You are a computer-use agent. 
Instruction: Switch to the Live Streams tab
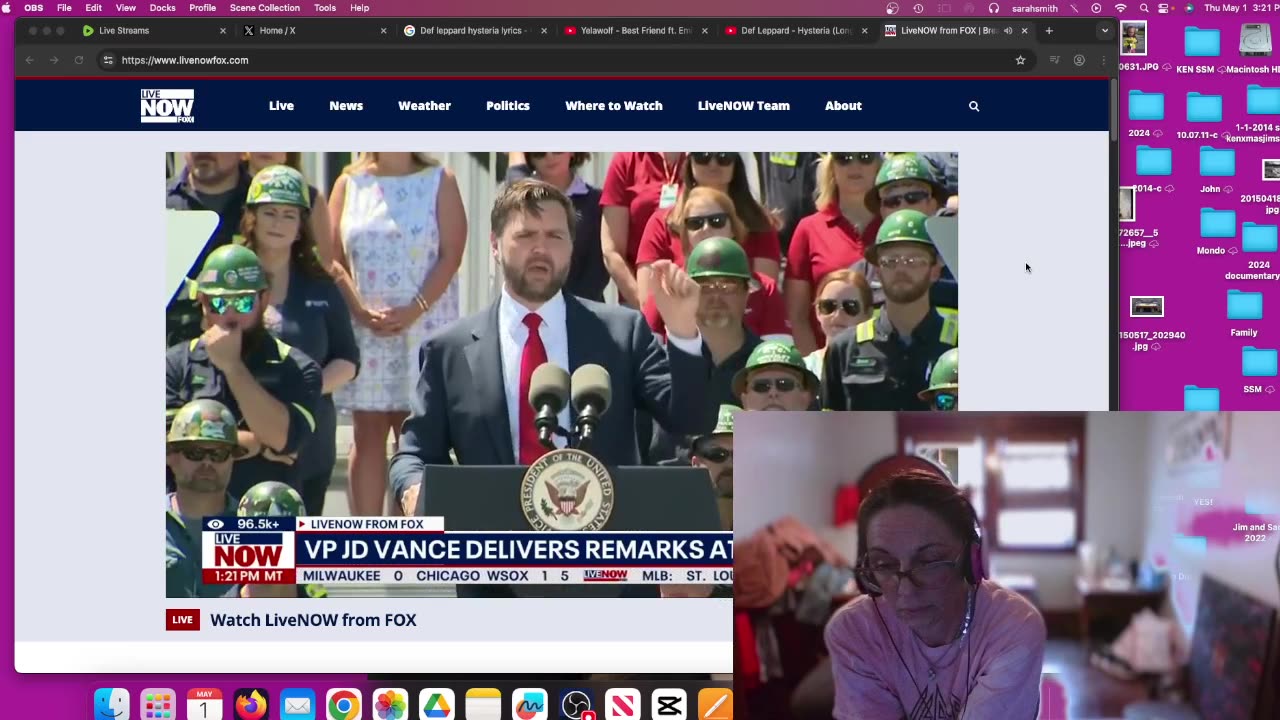pos(152,31)
